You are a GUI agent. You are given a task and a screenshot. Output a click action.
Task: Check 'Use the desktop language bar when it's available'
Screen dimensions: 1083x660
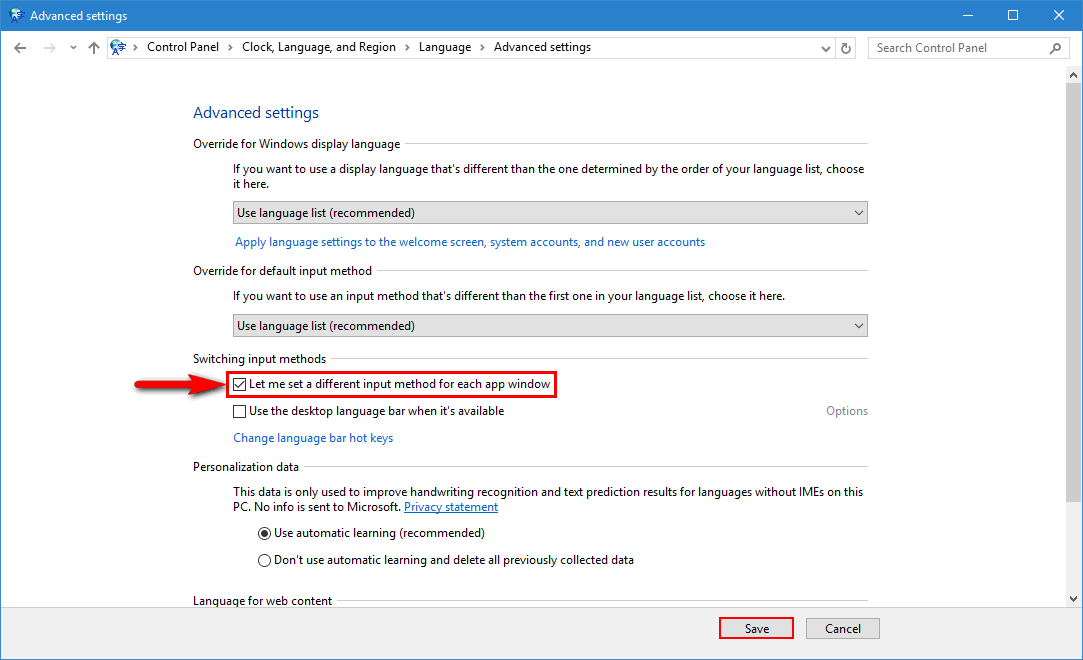point(239,411)
